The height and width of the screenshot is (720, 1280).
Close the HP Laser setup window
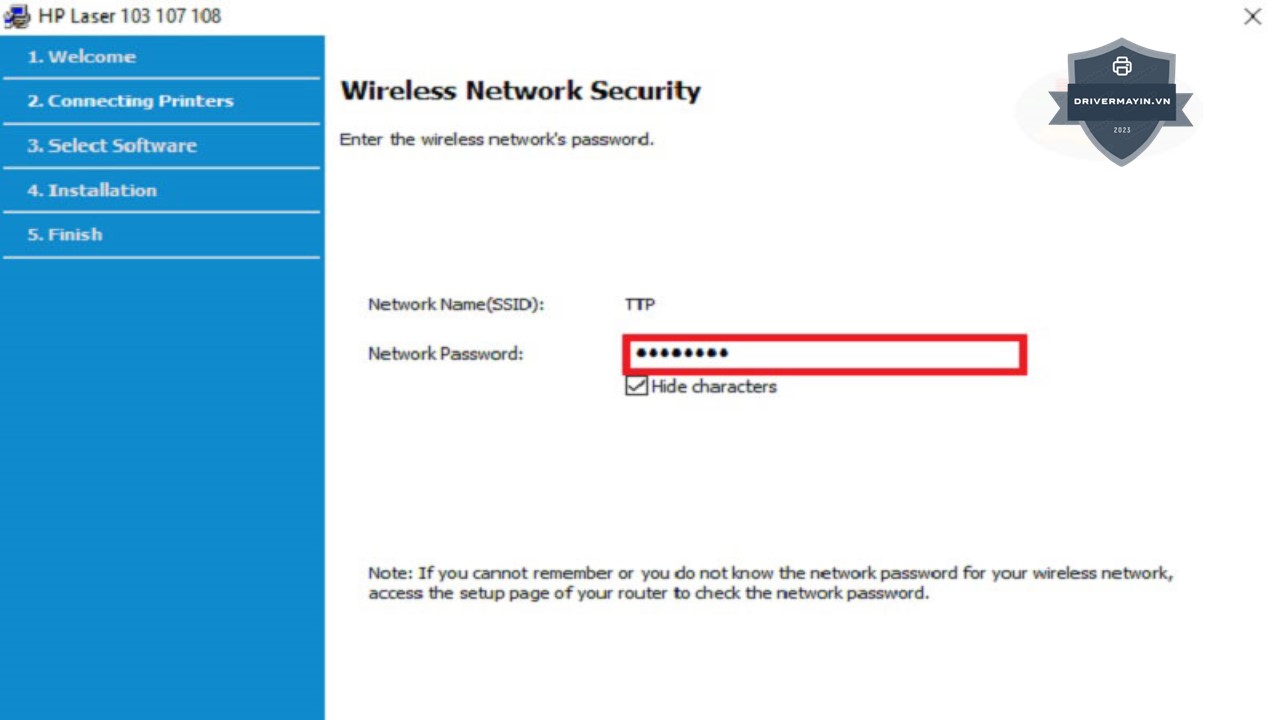(x=1252, y=17)
